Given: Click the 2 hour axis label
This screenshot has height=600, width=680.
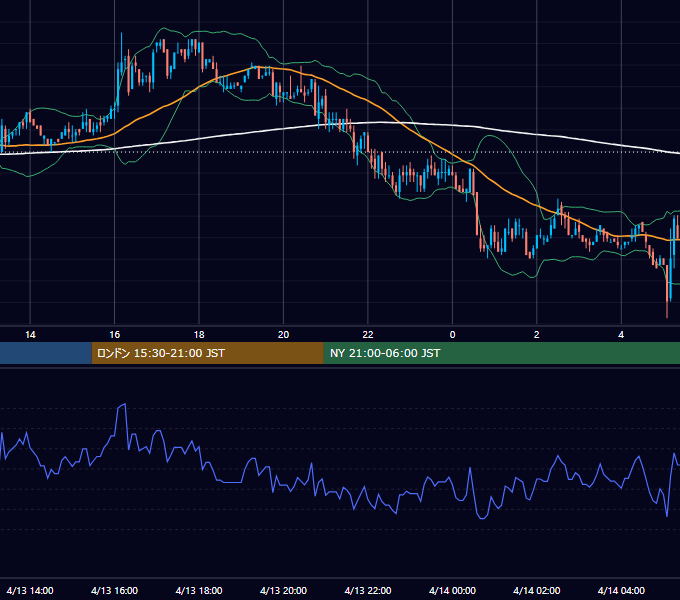Looking at the screenshot, I should [536, 335].
